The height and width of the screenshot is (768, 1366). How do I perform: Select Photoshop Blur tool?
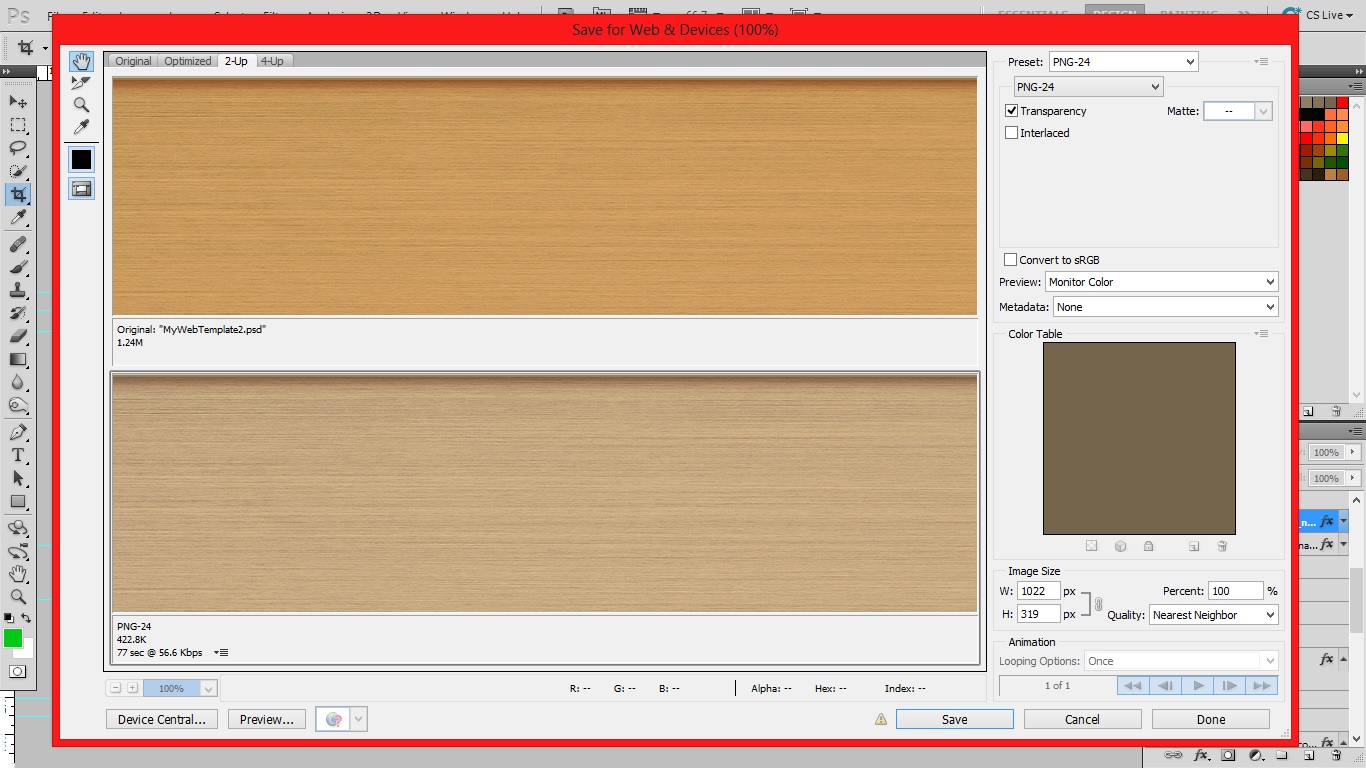click(18, 382)
